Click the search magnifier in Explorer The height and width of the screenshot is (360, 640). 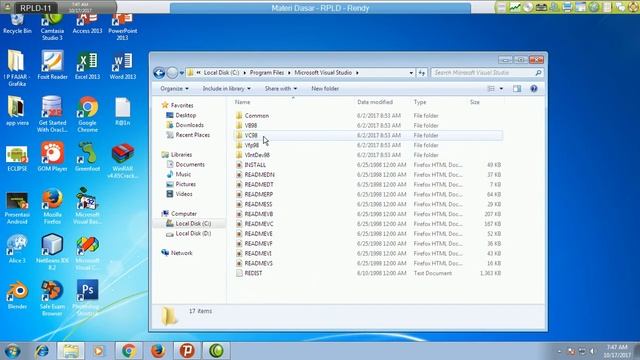pos(538,73)
